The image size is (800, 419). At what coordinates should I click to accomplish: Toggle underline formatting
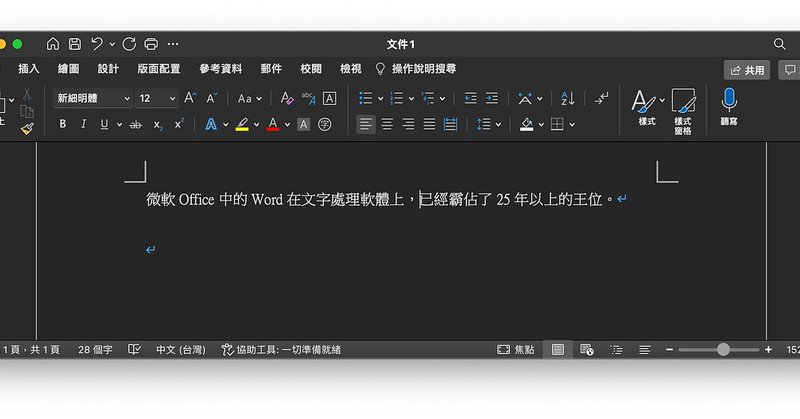point(104,125)
